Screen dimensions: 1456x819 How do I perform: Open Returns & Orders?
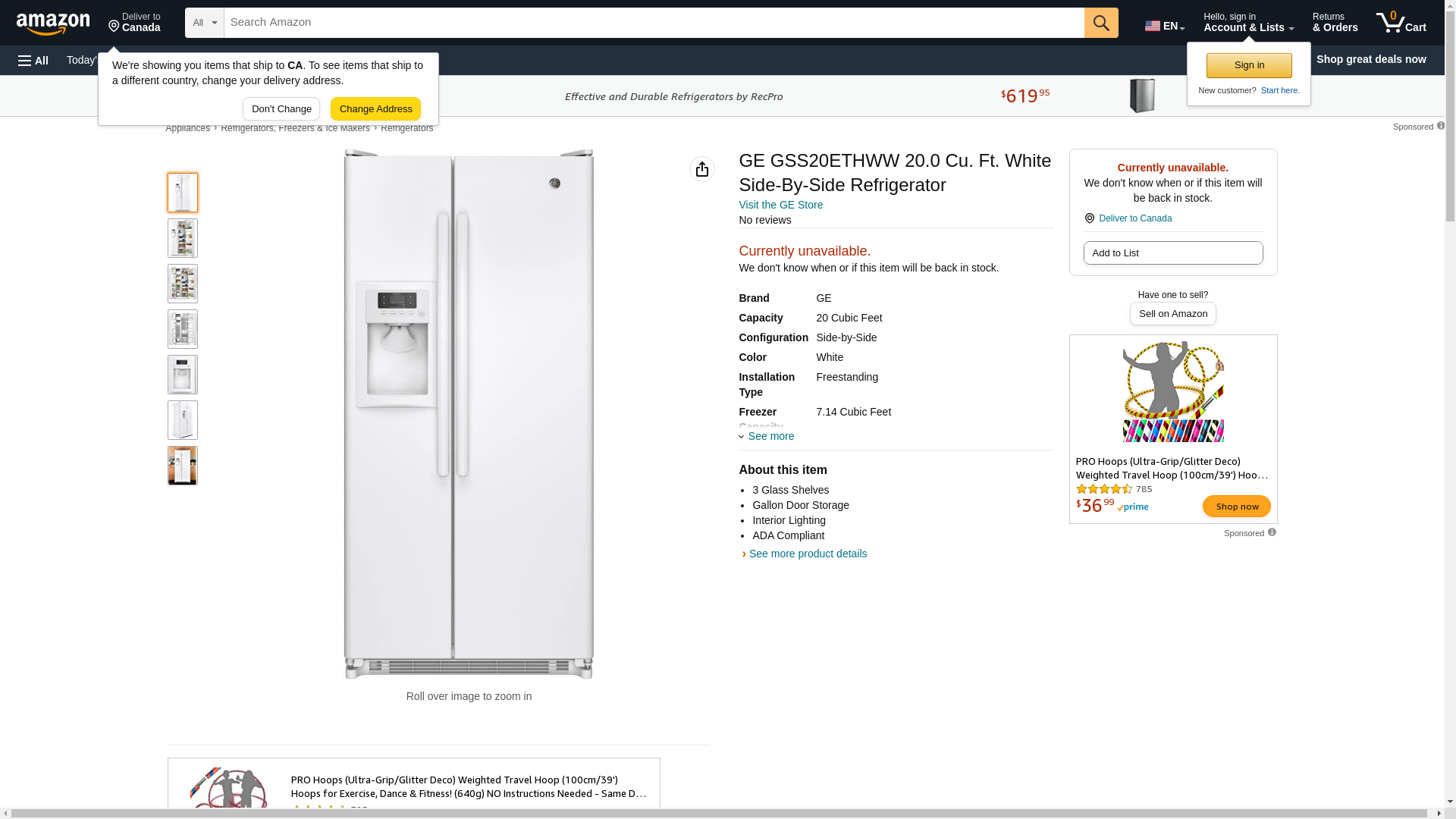pos(1335,23)
